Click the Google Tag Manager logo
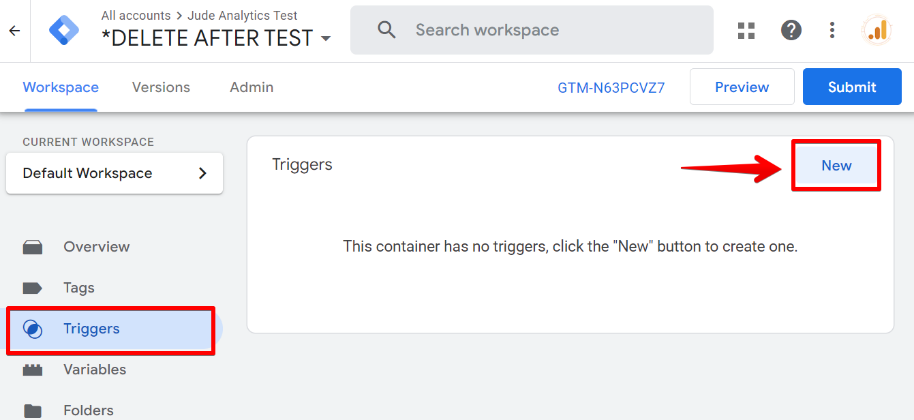914x420 pixels. click(x=67, y=30)
